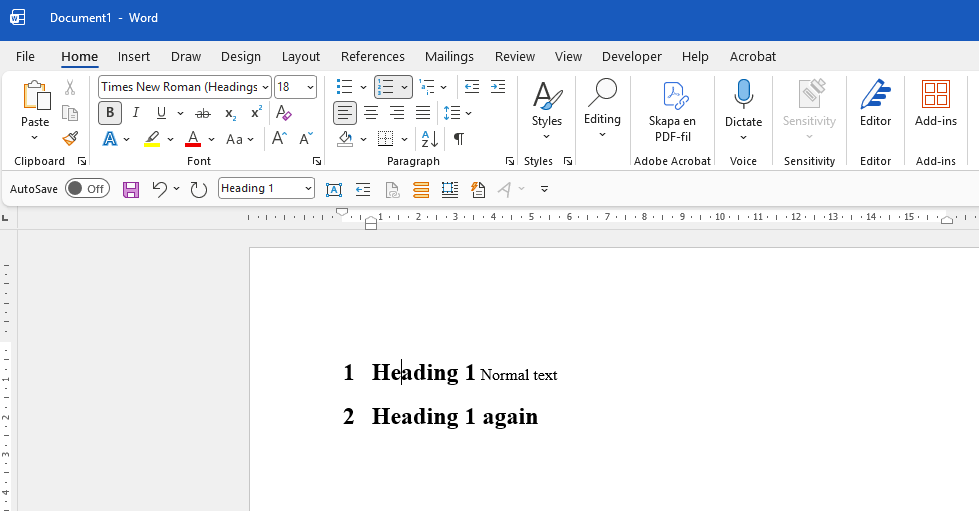Toggle Bold formatting off

point(110,113)
